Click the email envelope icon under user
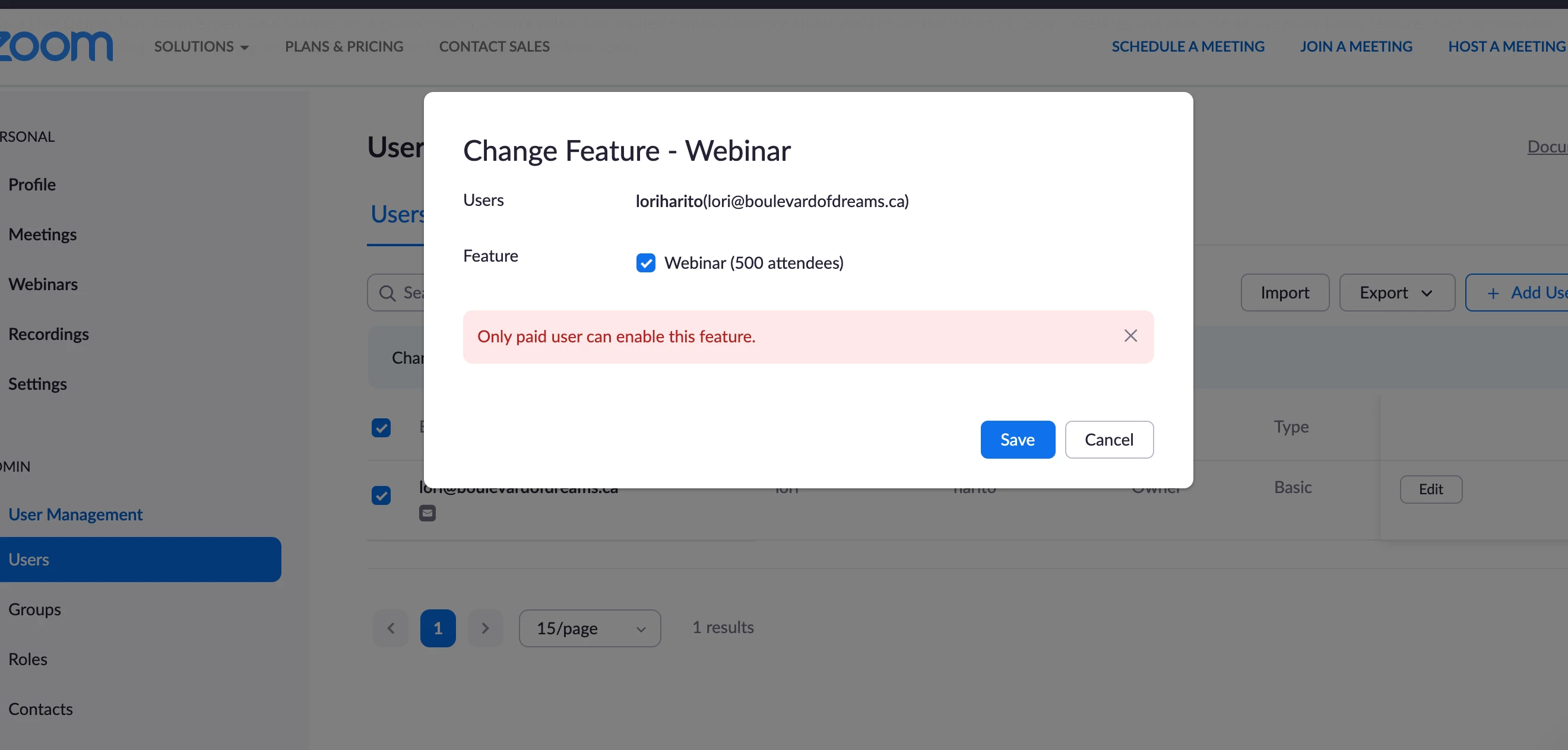This screenshot has height=750, width=1568. pyautogui.click(x=427, y=513)
